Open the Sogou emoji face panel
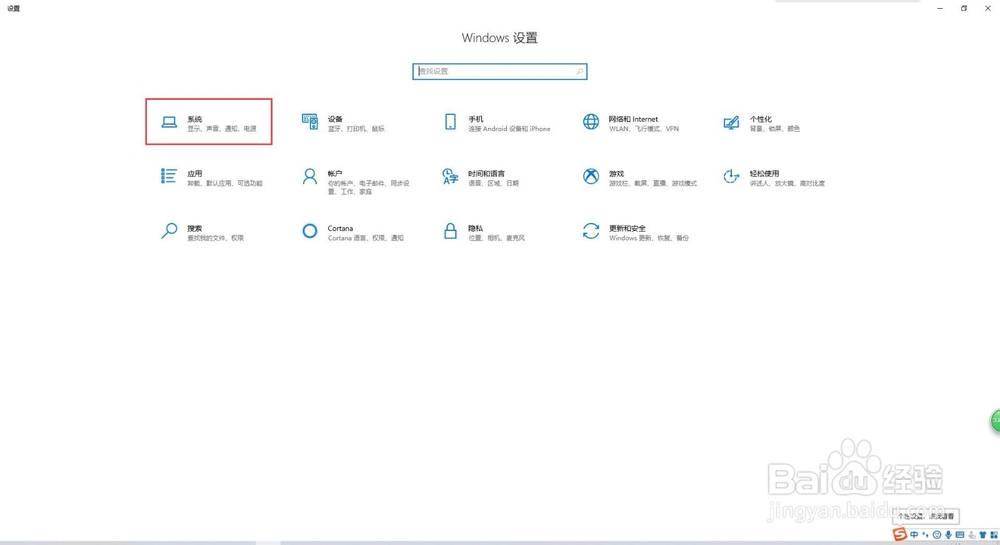The image size is (1000, 545). click(x=937, y=534)
